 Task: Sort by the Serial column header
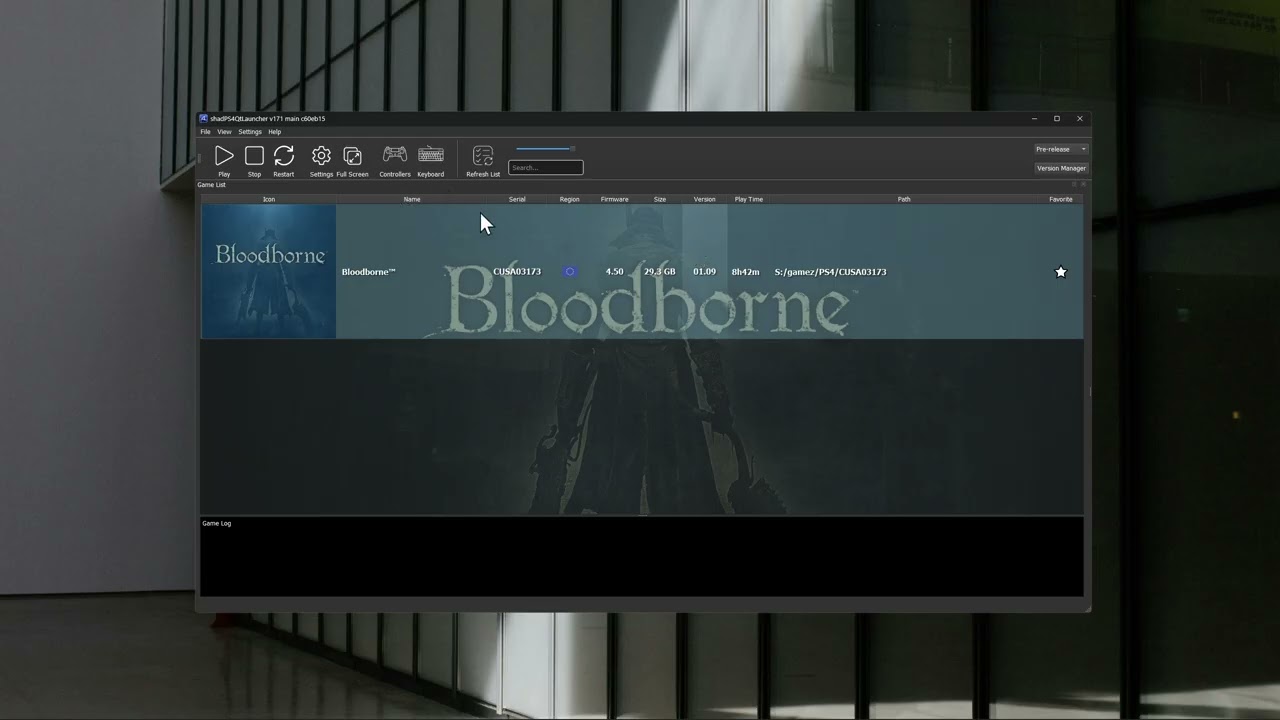click(517, 199)
